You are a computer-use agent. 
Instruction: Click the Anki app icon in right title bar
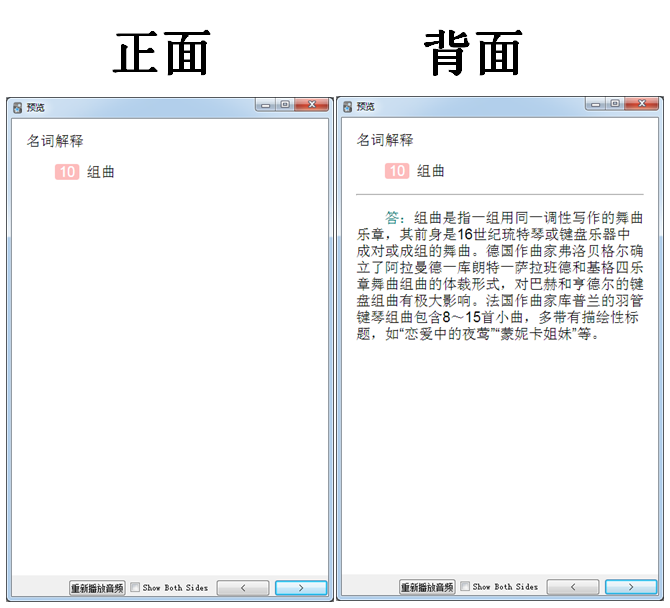(x=347, y=106)
